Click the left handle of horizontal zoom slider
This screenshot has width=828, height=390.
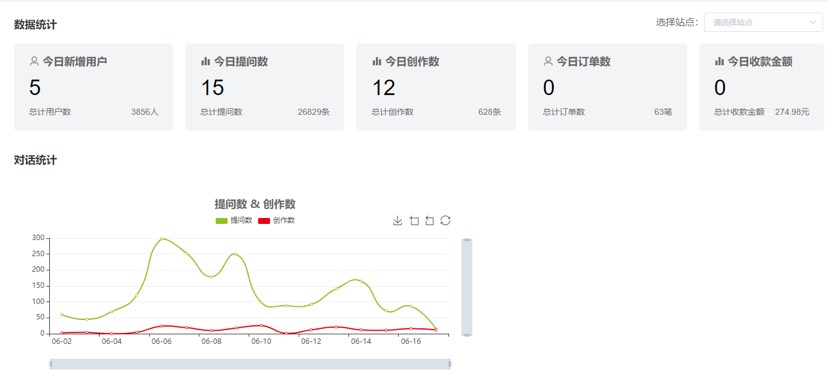(x=51, y=364)
